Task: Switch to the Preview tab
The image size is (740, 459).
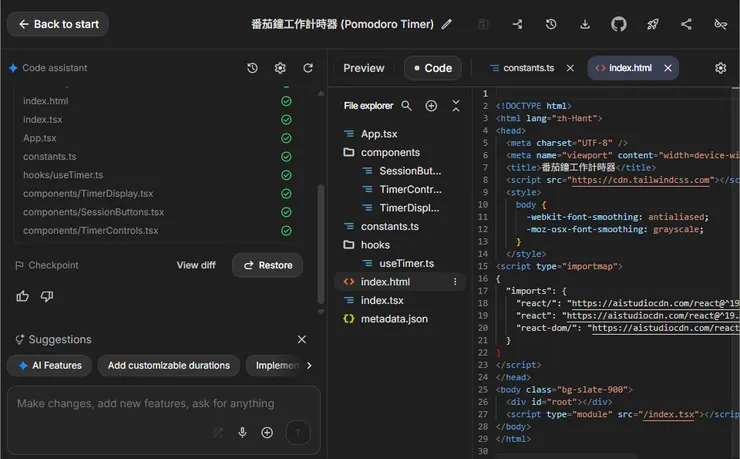Action: pyautogui.click(x=363, y=68)
